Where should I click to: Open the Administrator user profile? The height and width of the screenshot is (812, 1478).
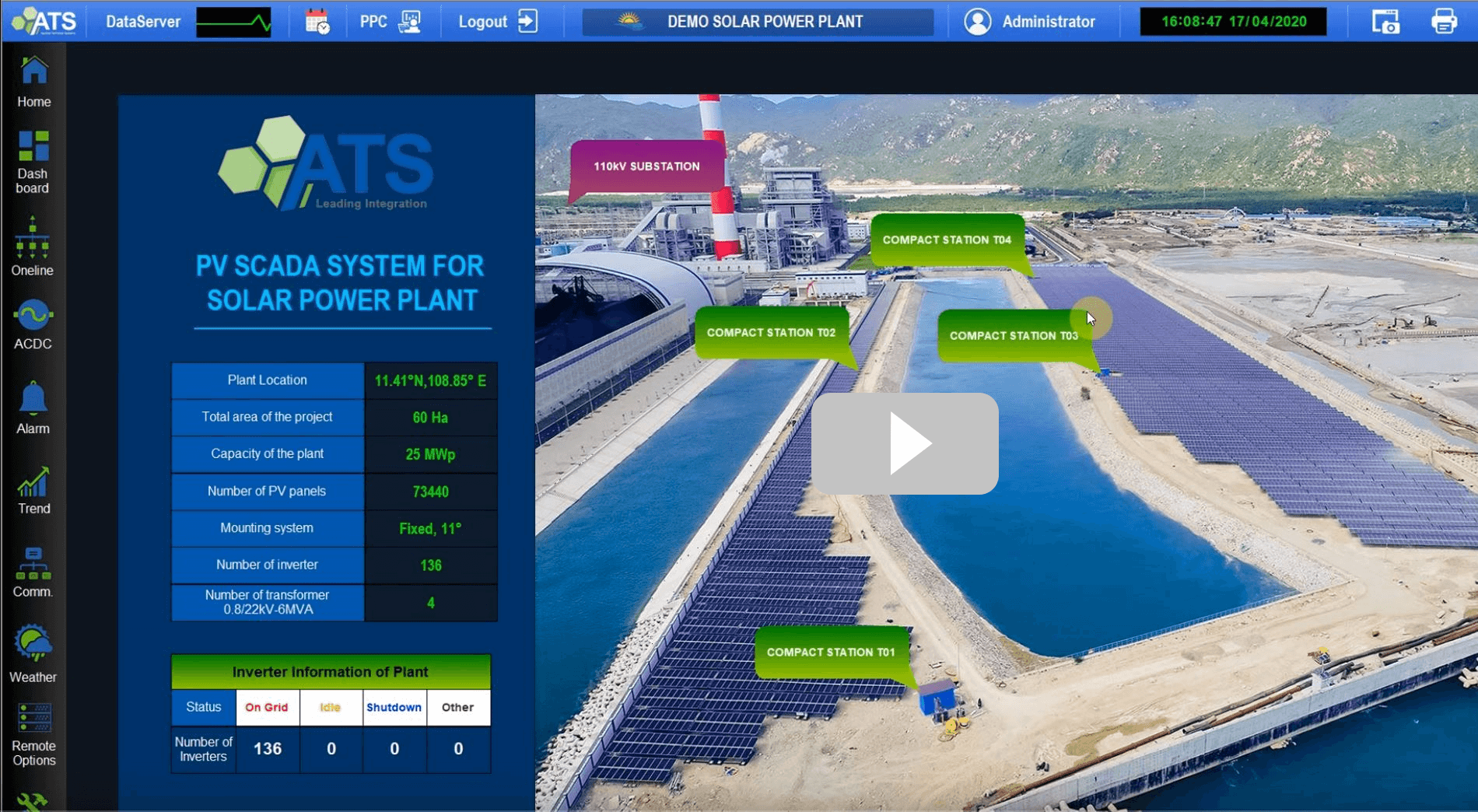coord(1030,22)
